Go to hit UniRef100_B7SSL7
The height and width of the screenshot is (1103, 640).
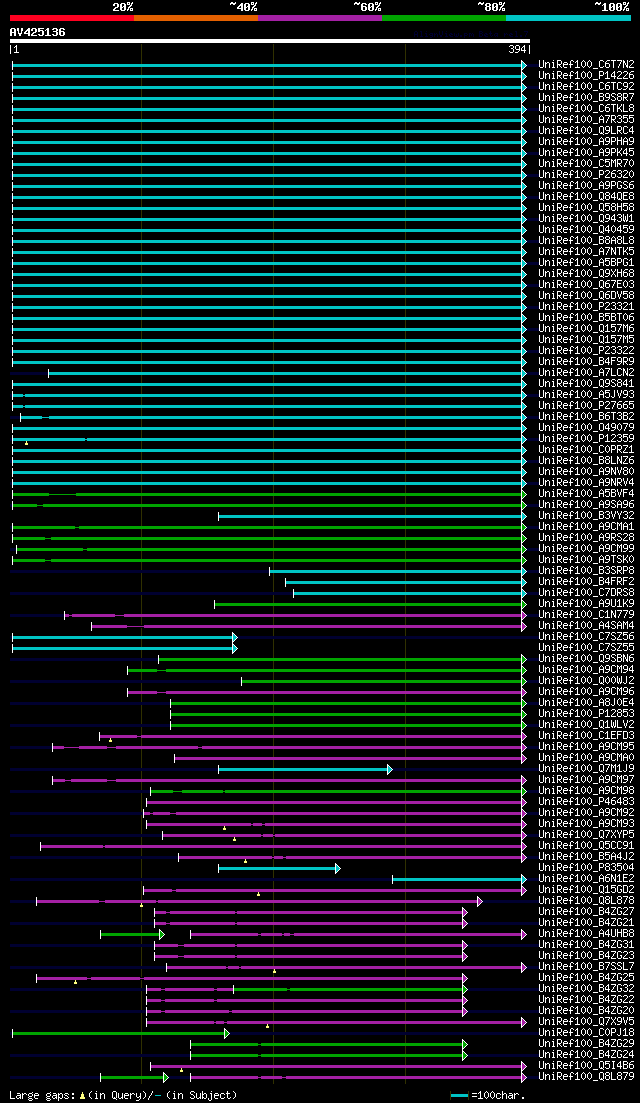tap(586, 967)
